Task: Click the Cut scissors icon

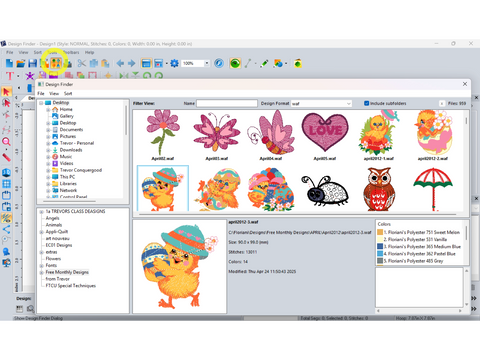Action: coord(82,63)
